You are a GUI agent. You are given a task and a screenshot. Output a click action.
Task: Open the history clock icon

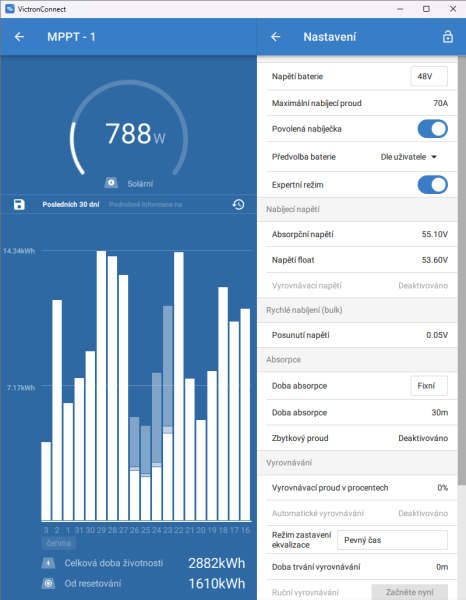[x=238, y=204]
